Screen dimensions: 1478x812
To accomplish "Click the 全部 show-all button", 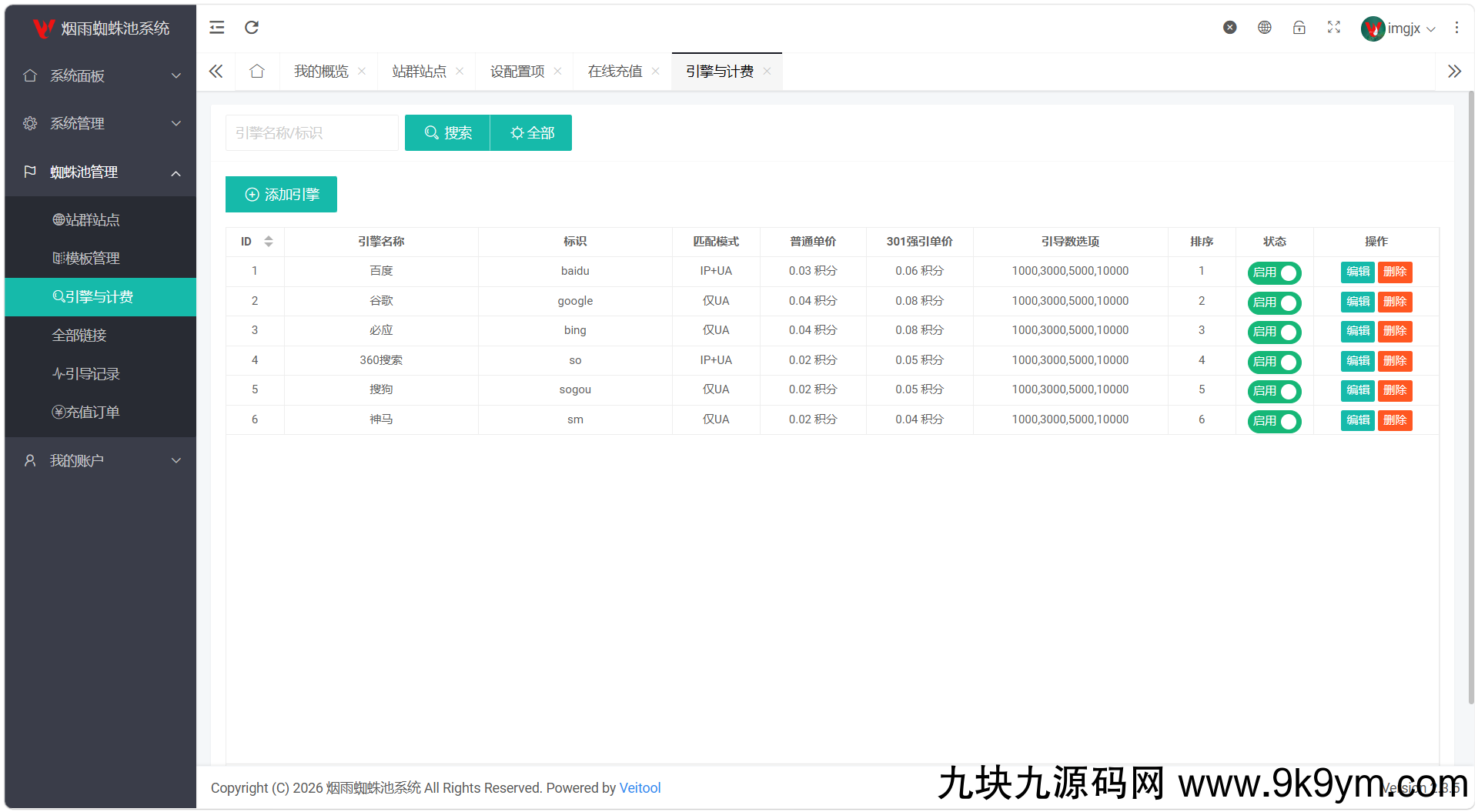I will (531, 133).
